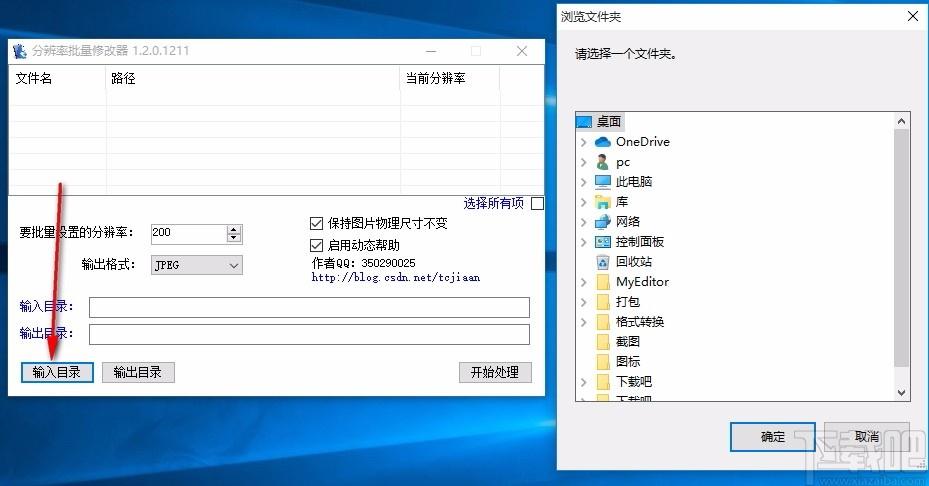
Task: Click the 输入目录 path text field
Action: point(309,308)
